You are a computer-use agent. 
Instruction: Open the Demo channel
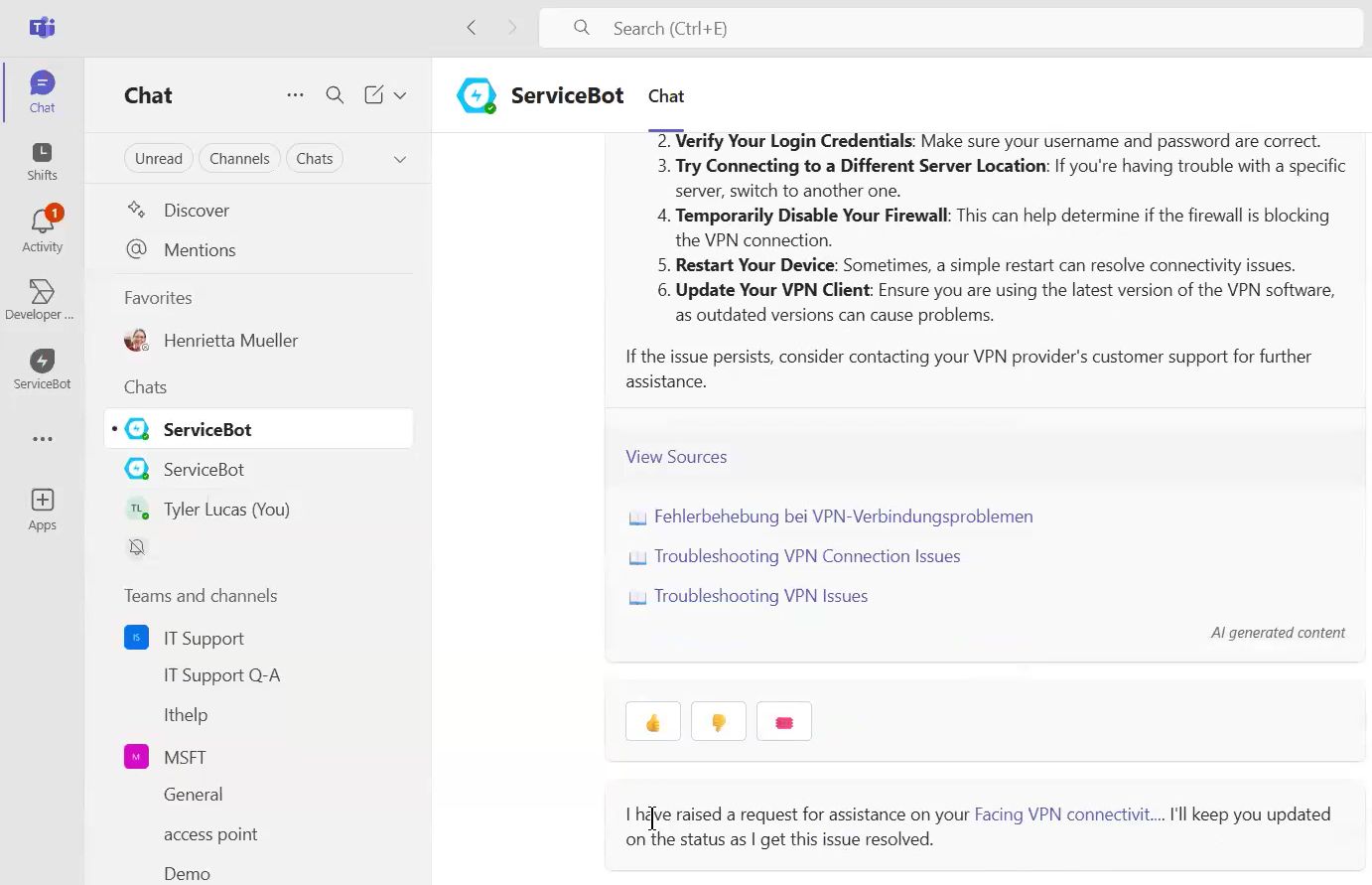(x=187, y=874)
